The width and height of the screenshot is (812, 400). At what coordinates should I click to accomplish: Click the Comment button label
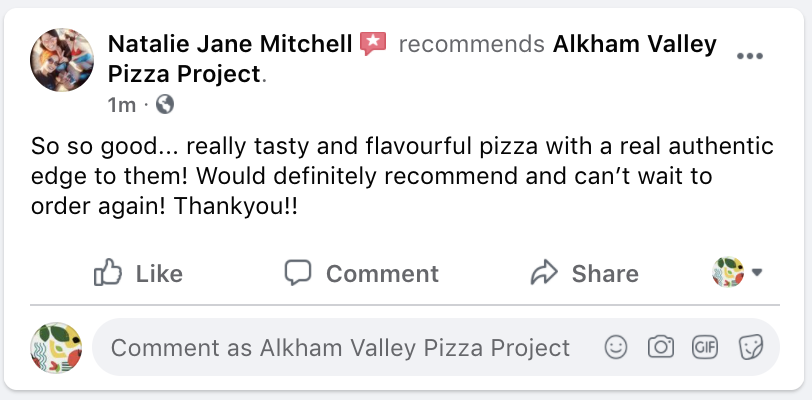[x=382, y=274]
